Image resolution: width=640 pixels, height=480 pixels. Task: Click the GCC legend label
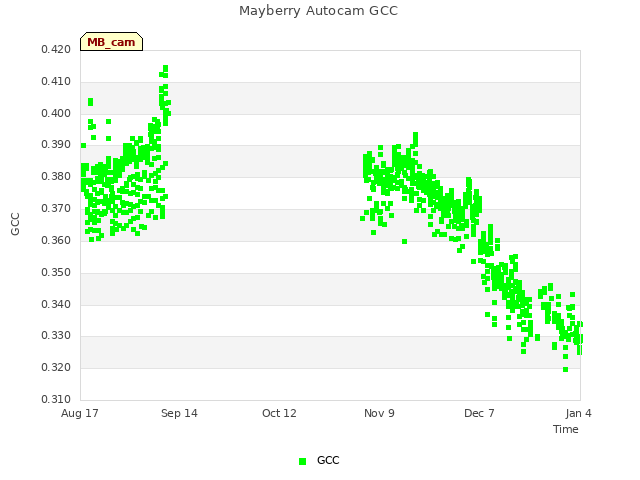[x=328, y=460]
